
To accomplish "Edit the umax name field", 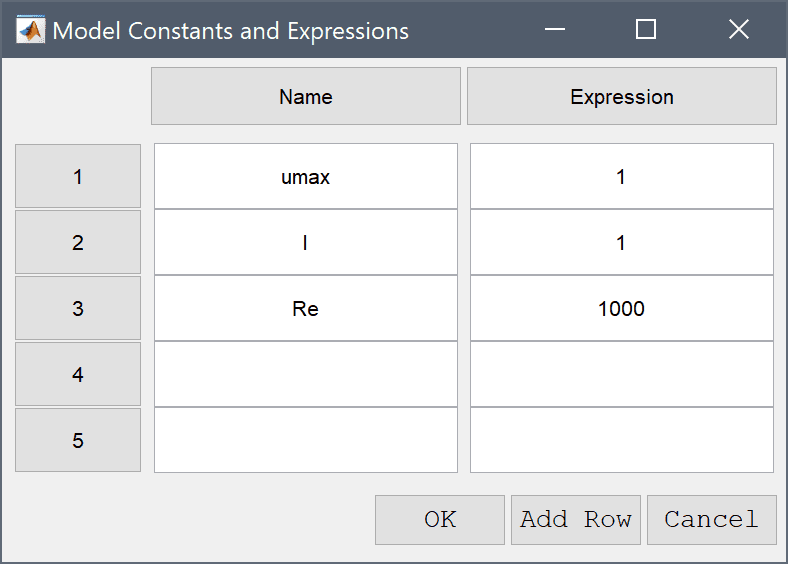I will [x=306, y=176].
